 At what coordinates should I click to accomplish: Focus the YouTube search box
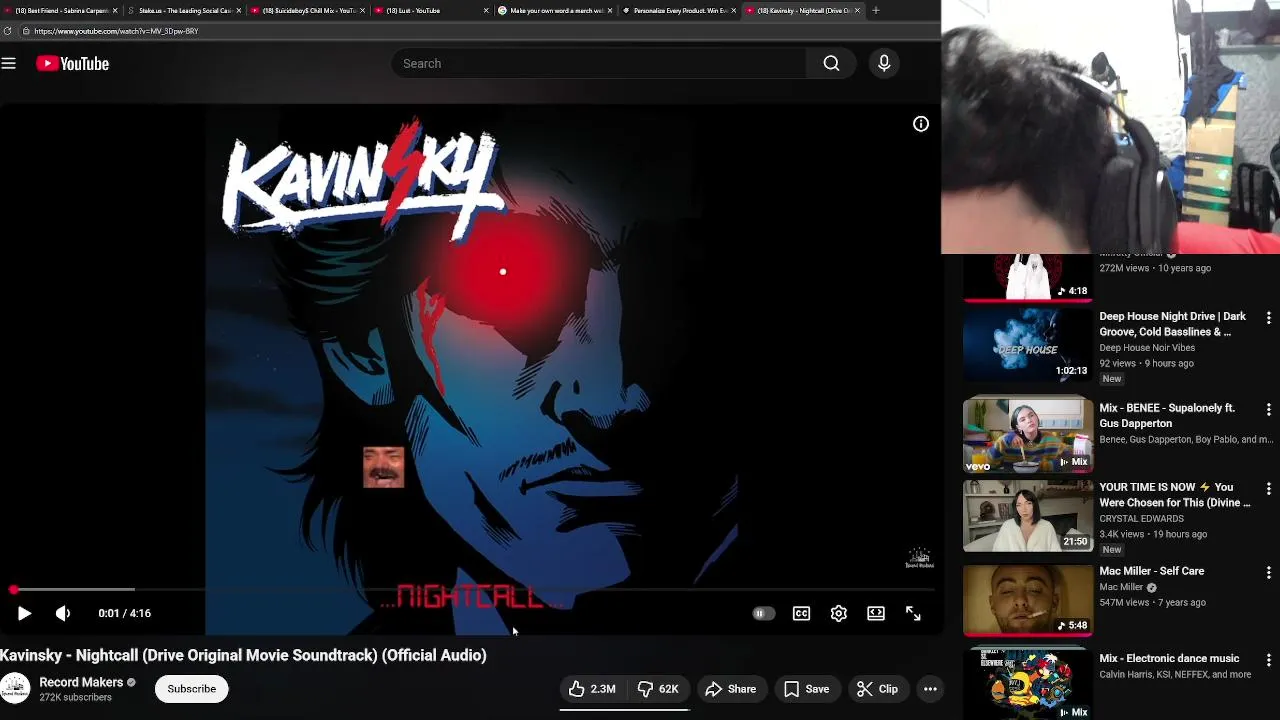pos(598,64)
